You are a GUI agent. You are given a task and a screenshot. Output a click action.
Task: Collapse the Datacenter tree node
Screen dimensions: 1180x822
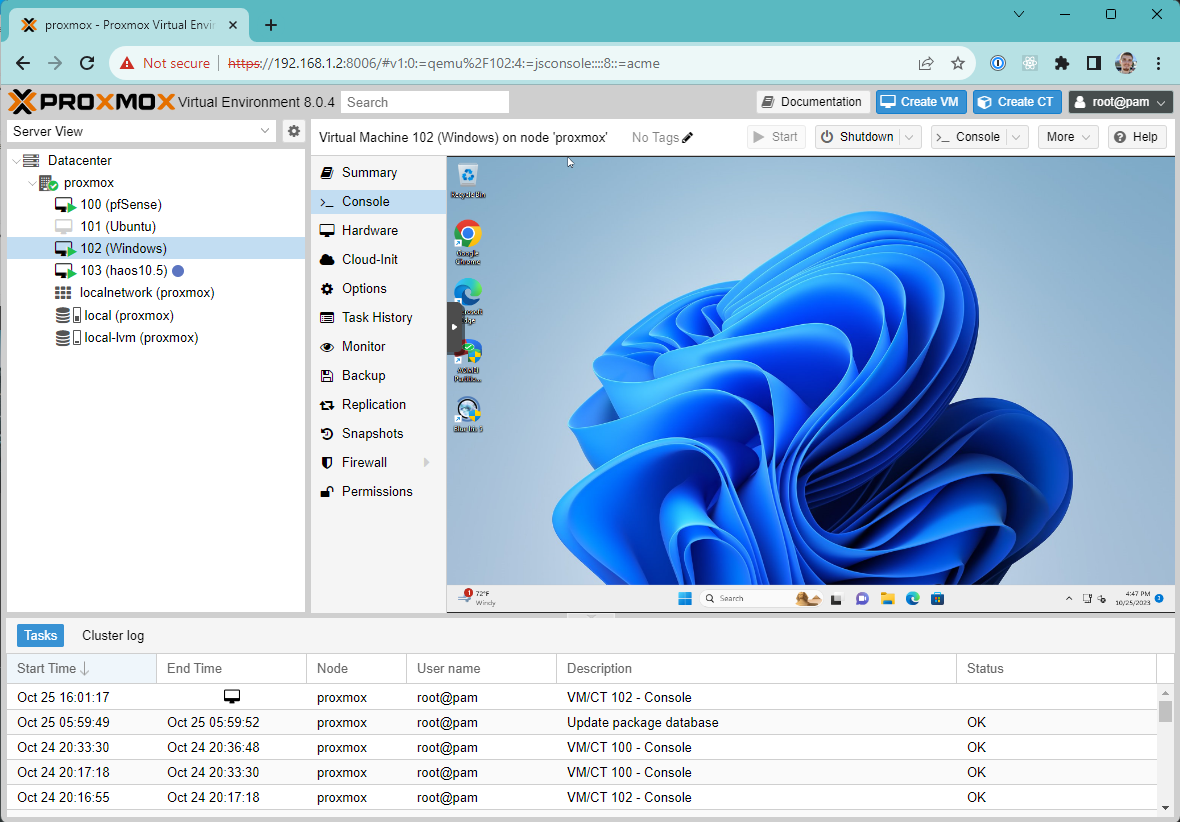pos(17,161)
